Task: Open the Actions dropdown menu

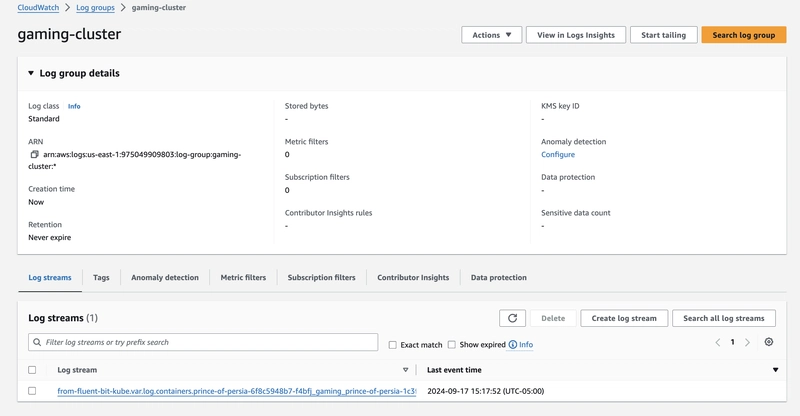Action: (491, 35)
